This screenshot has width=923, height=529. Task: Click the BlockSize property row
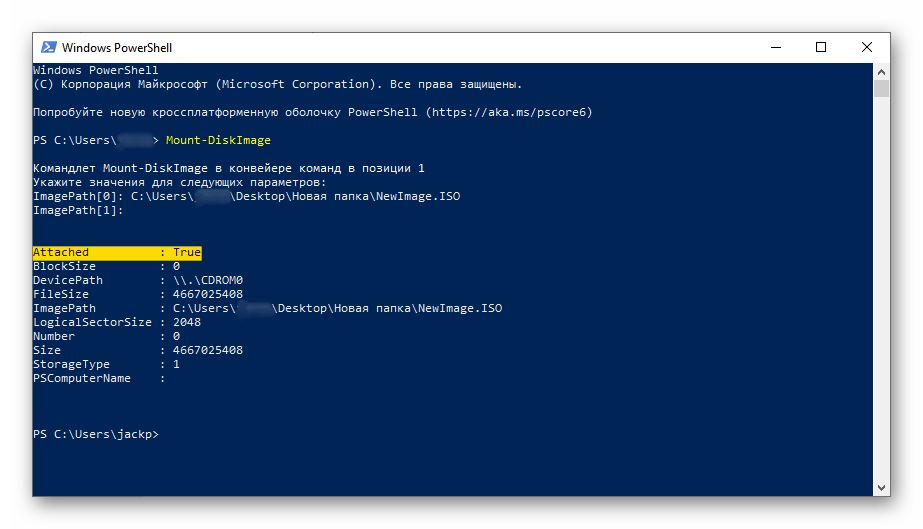[106, 267]
